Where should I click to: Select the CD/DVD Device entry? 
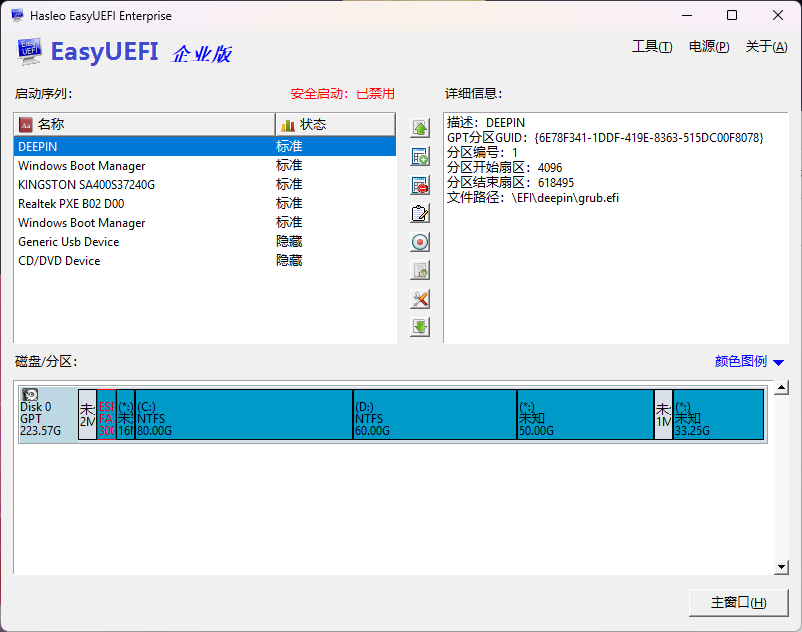coord(205,261)
